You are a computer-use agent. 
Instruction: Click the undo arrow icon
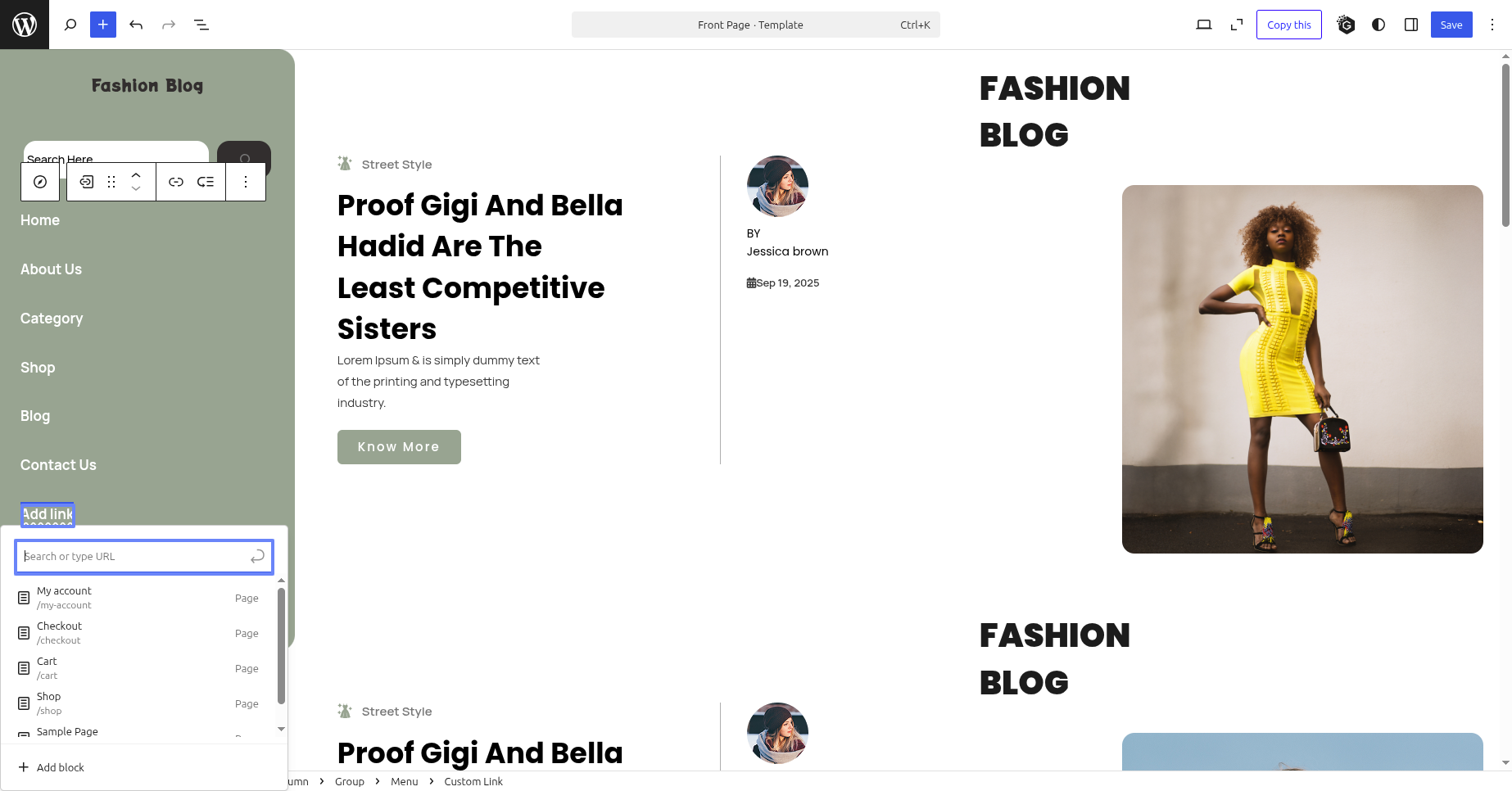pyautogui.click(x=136, y=25)
